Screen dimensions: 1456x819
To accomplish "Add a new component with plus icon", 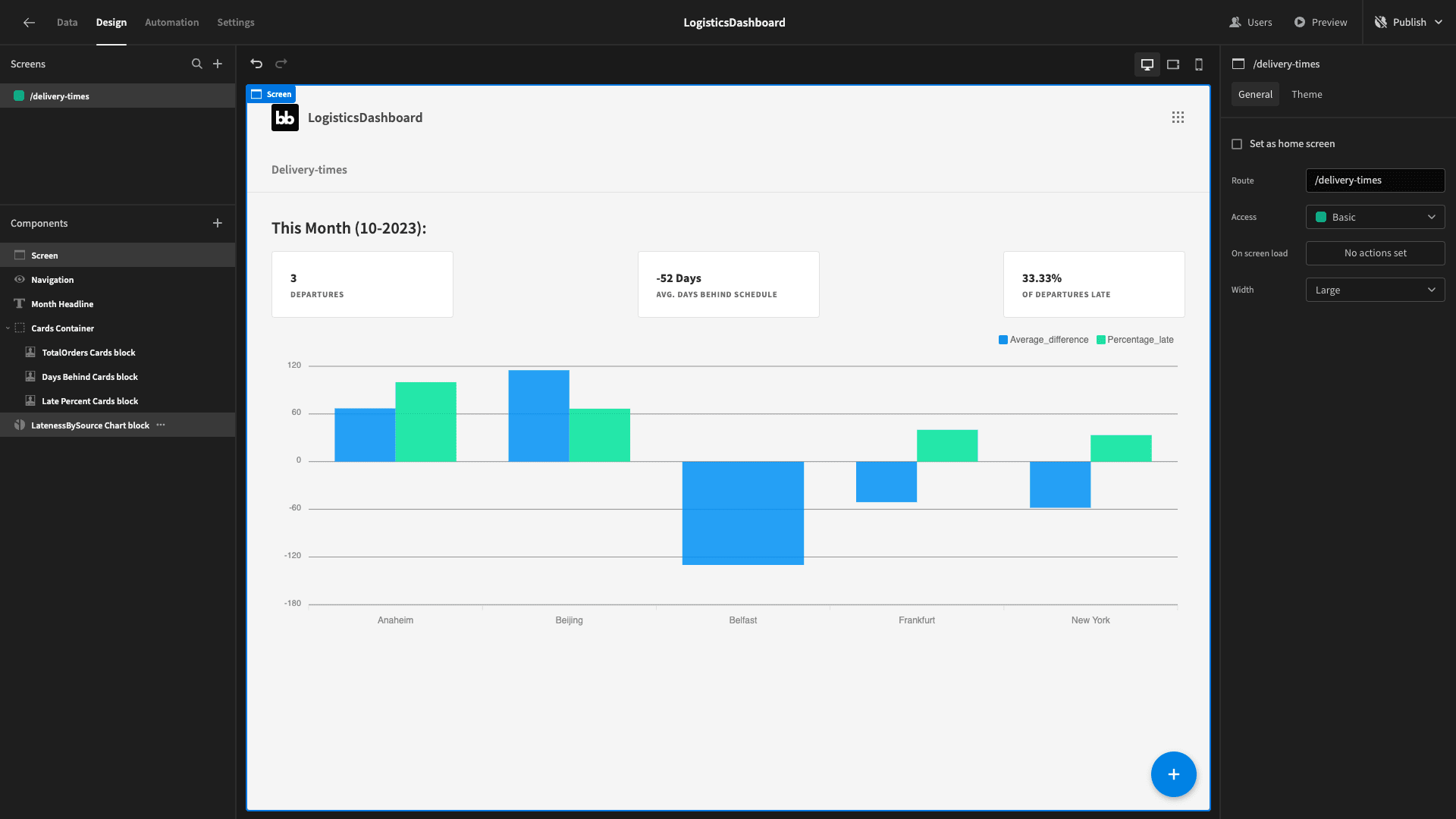I will 218,223.
